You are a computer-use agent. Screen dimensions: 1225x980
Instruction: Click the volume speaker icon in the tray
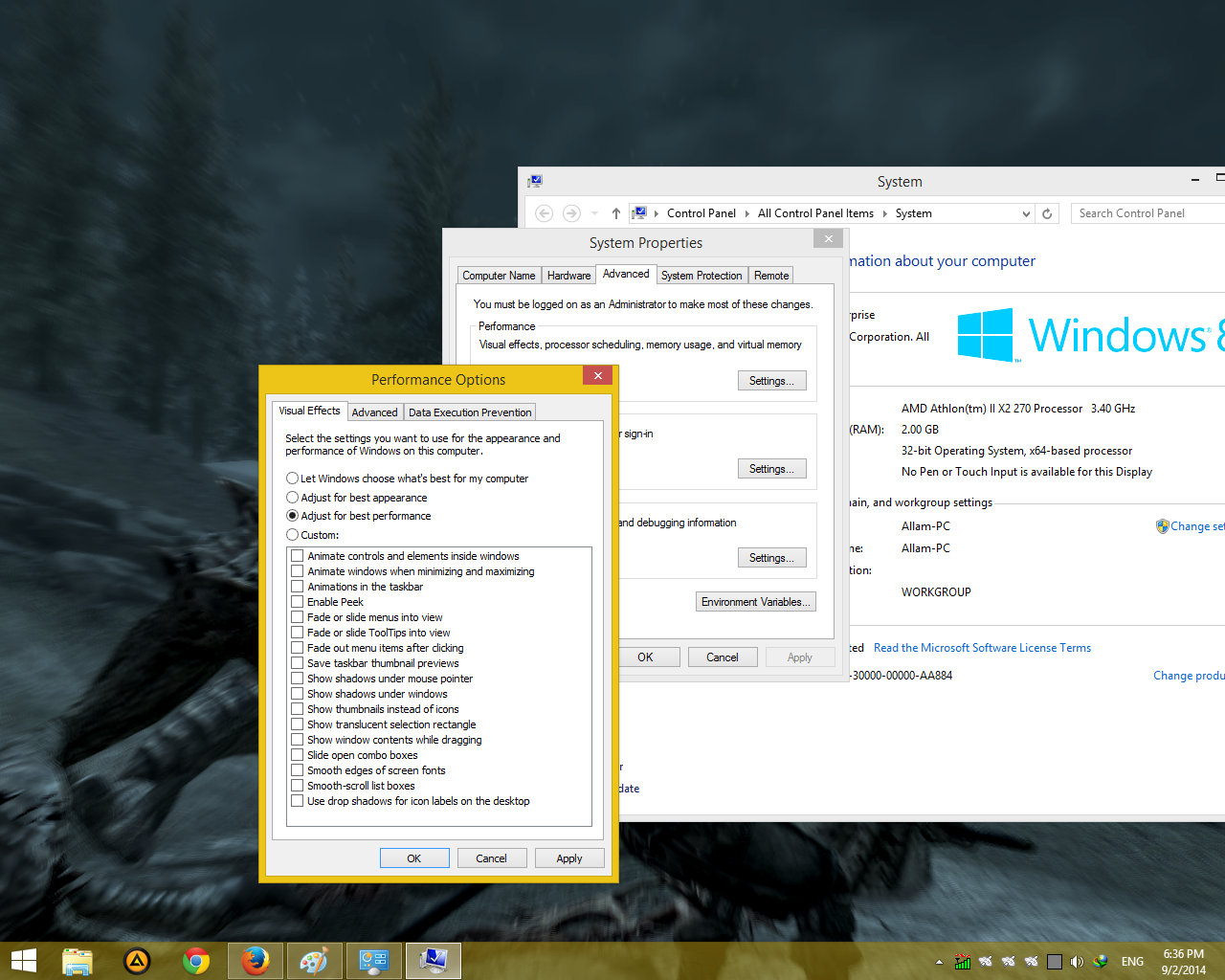click(1076, 961)
